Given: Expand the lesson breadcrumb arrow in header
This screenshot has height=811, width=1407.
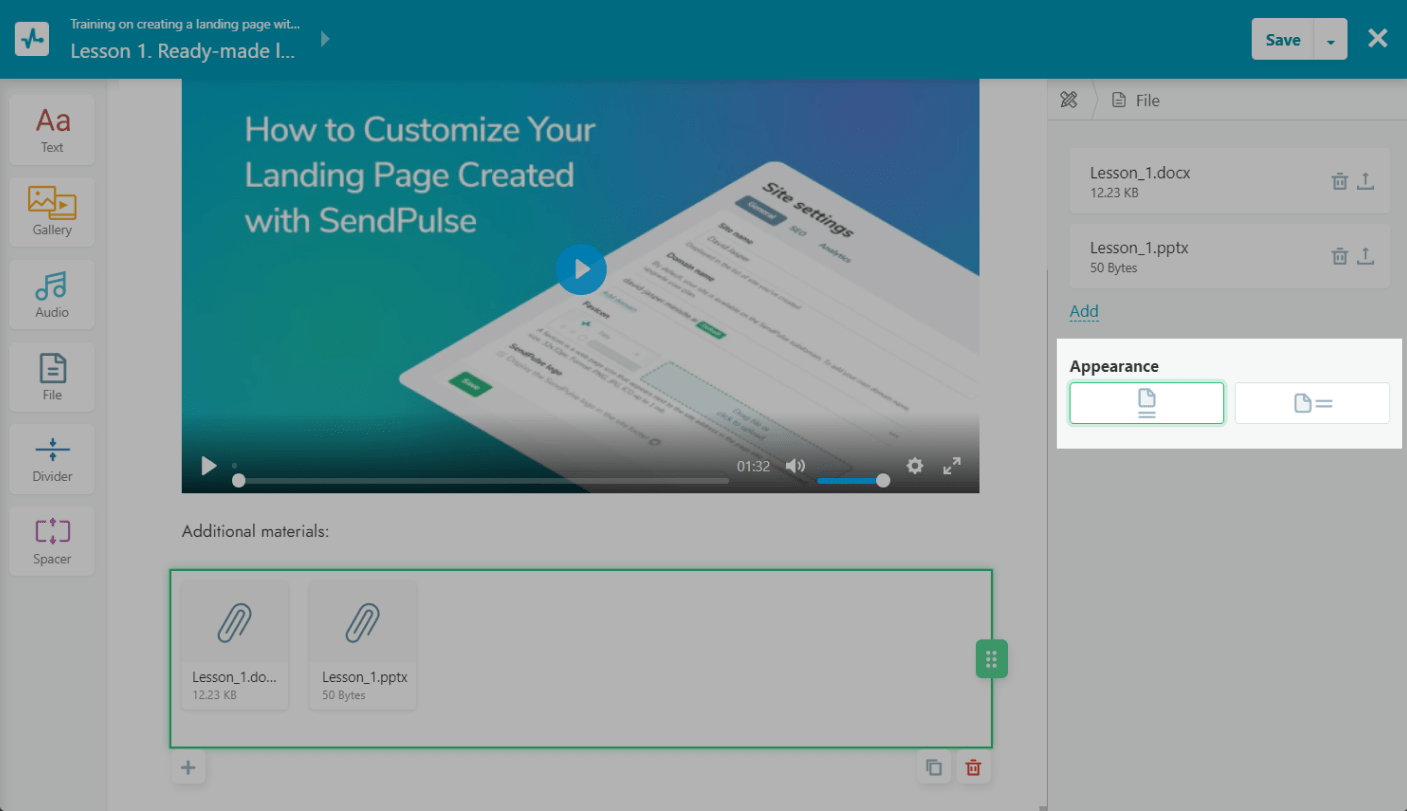Looking at the screenshot, I should (325, 39).
